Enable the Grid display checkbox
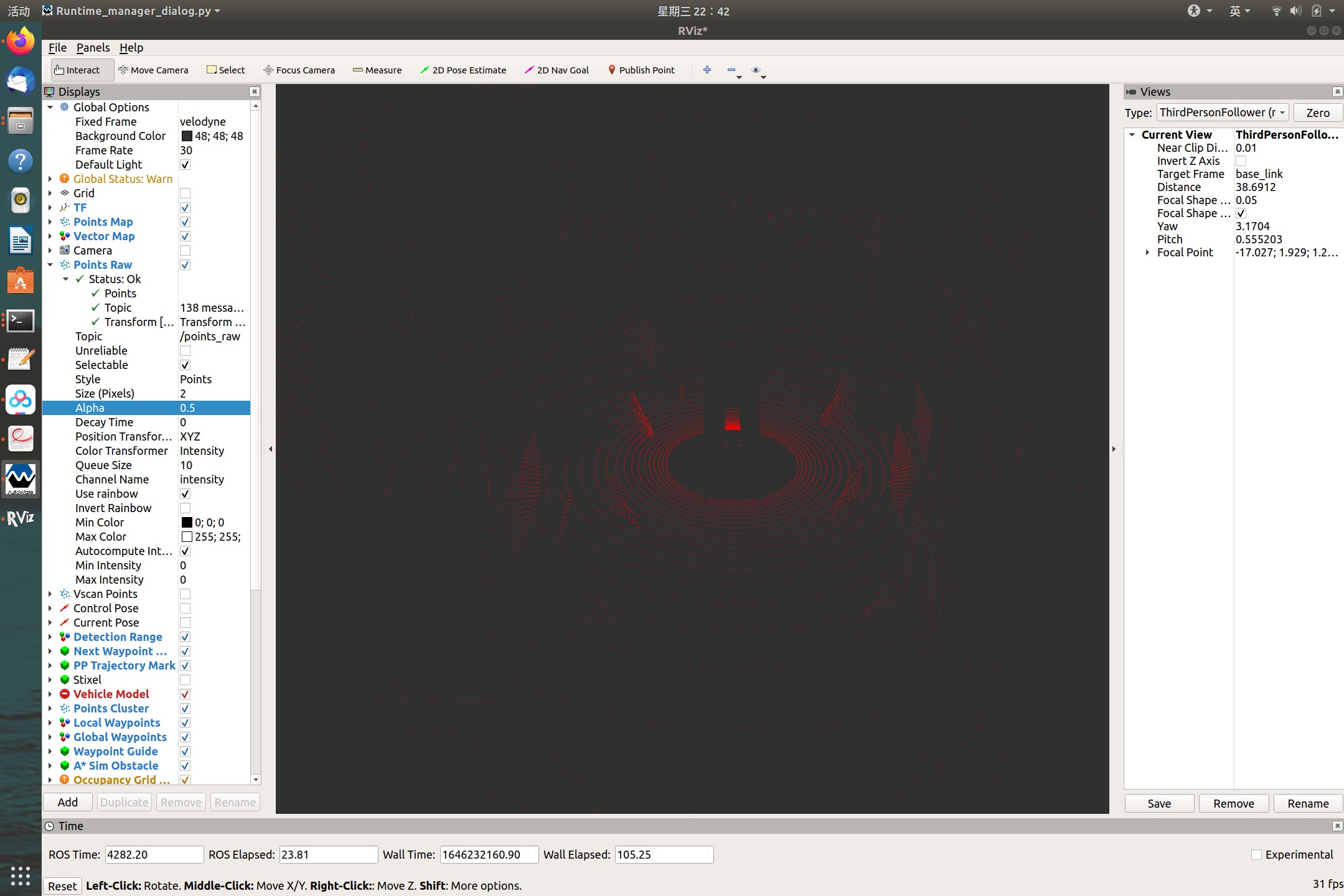The image size is (1344, 896). (x=185, y=194)
